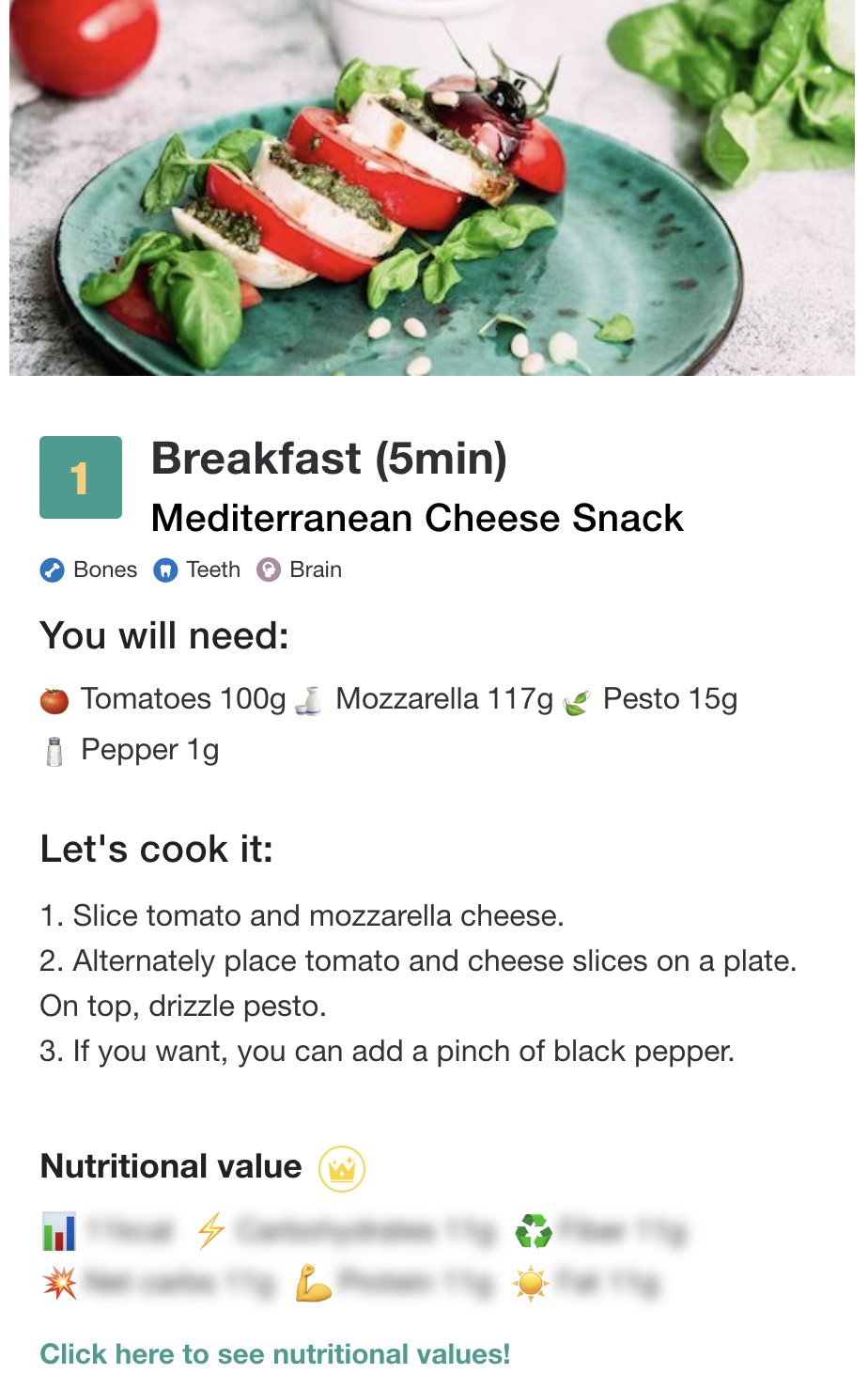
Task: Open the nutritional values link
Action: [x=274, y=1354]
